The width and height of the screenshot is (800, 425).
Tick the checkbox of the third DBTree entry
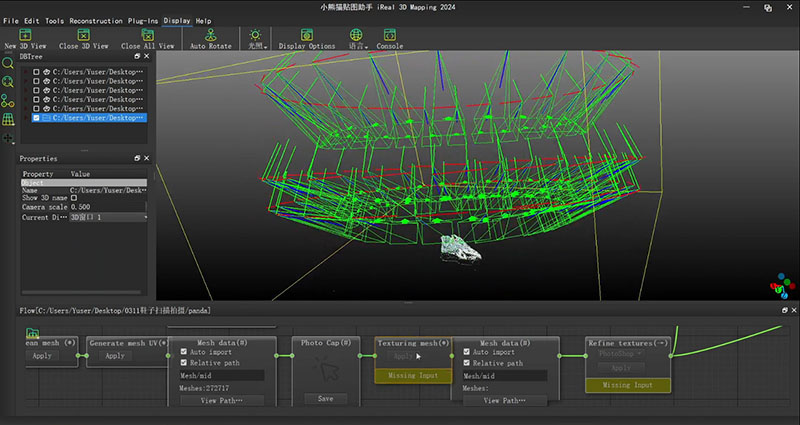(x=36, y=90)
